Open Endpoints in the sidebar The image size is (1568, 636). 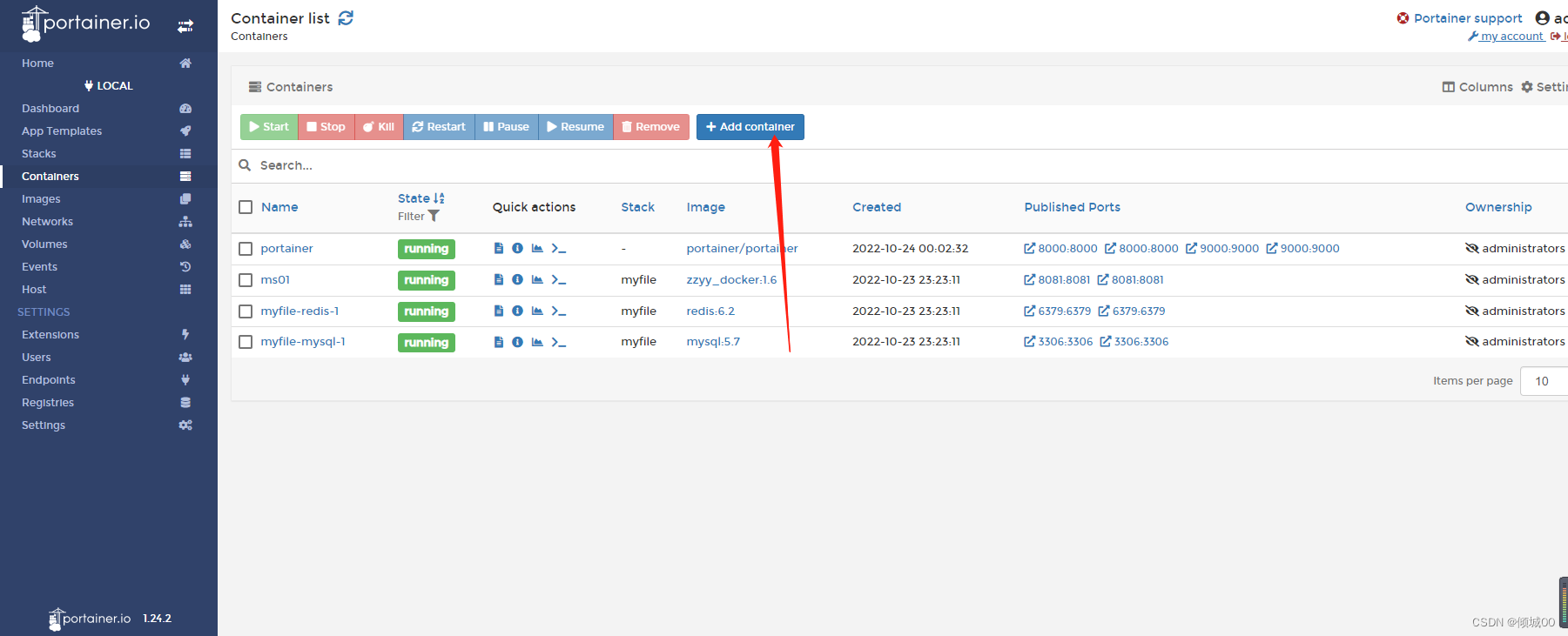coord(108,380)
